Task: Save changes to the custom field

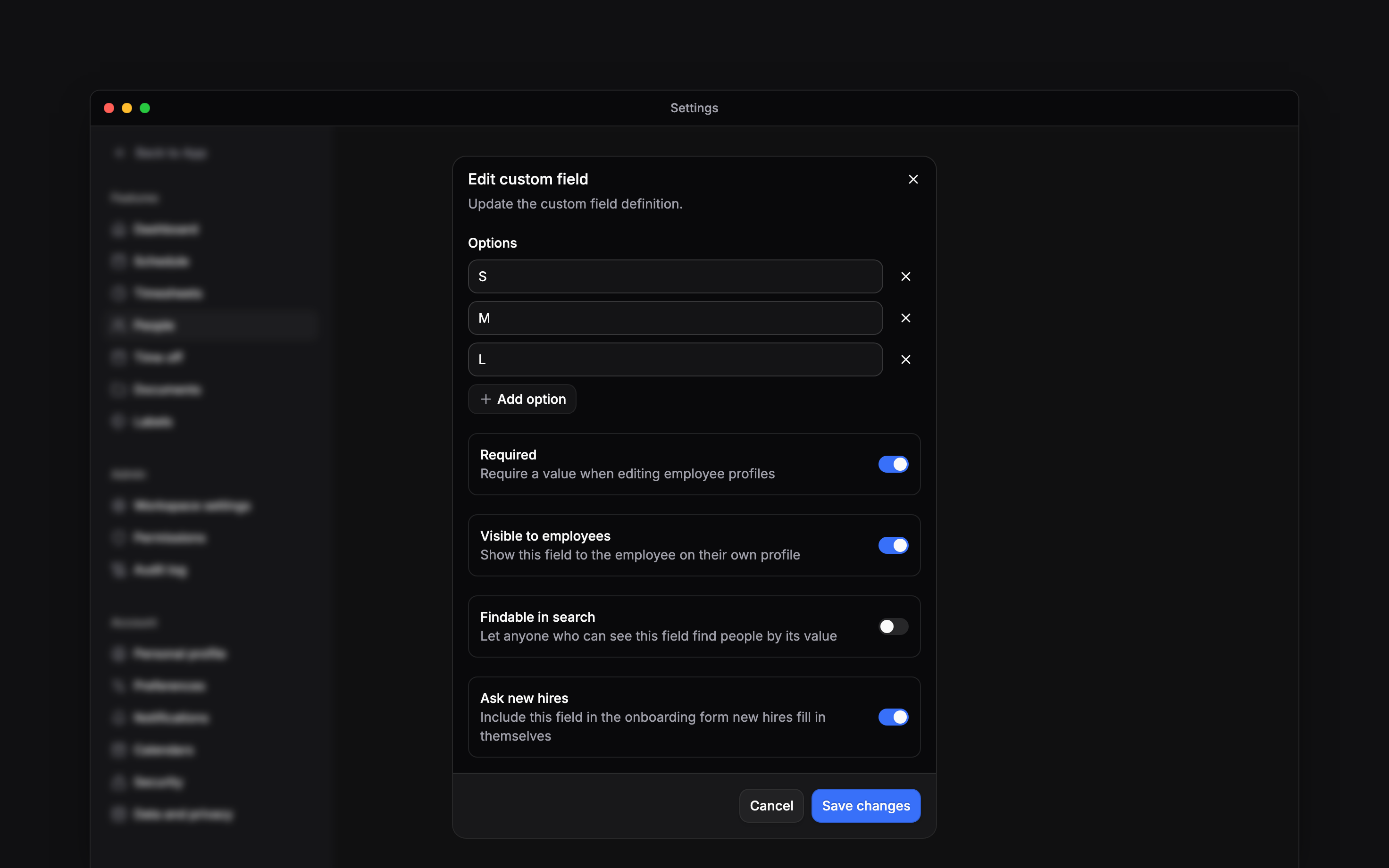Action: coord(866,805)
